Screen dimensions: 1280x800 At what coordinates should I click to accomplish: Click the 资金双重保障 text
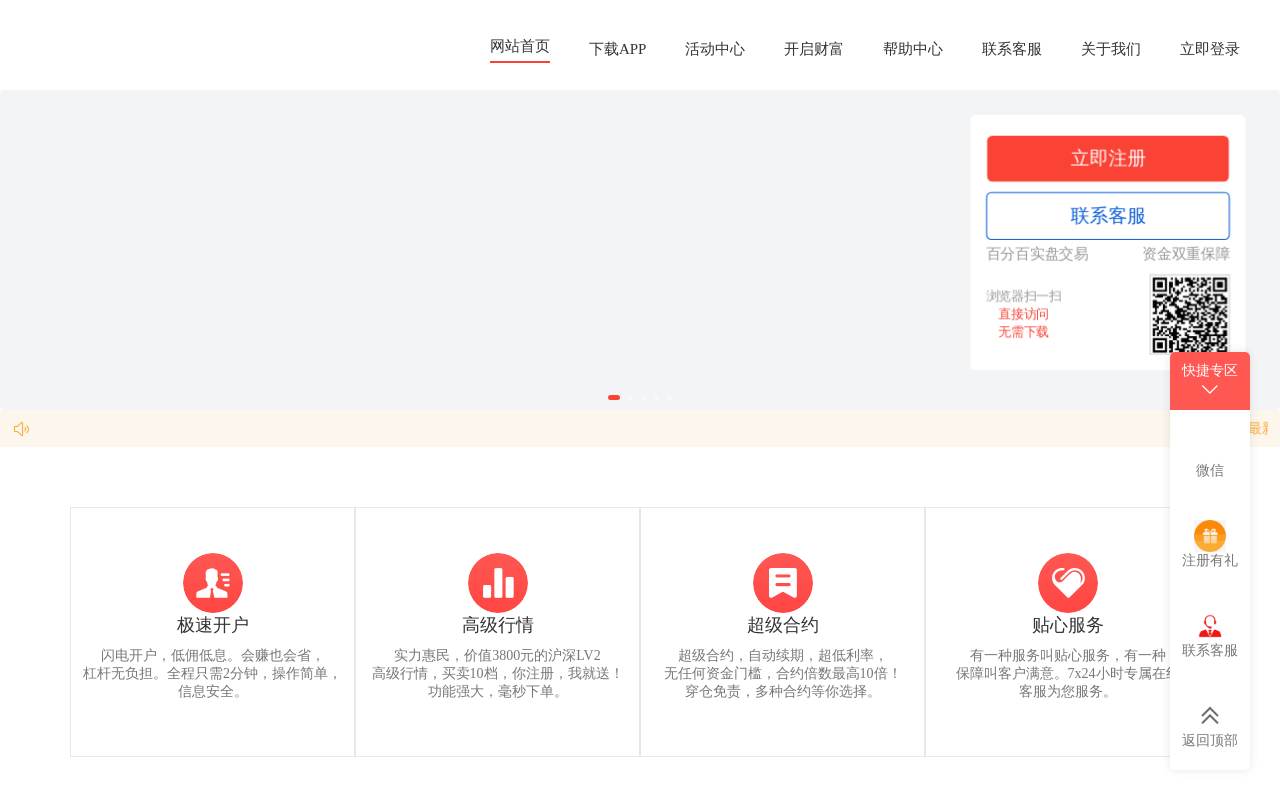pos(1186,254)
